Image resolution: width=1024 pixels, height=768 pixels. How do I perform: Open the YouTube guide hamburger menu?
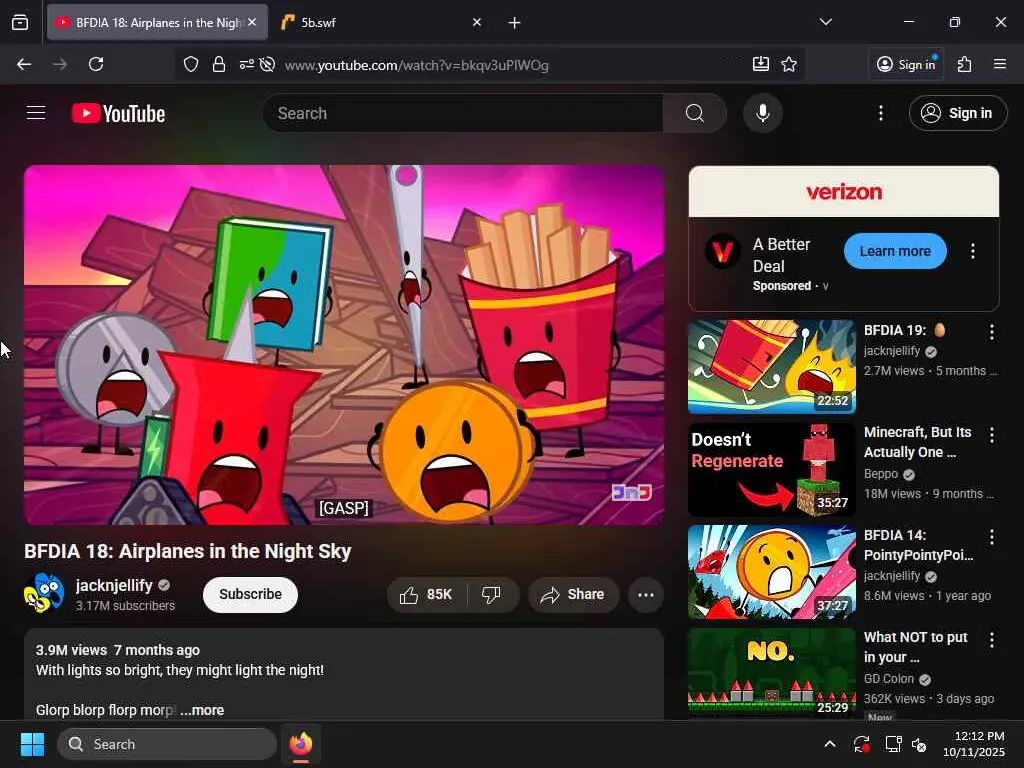[x=36, y=113]
